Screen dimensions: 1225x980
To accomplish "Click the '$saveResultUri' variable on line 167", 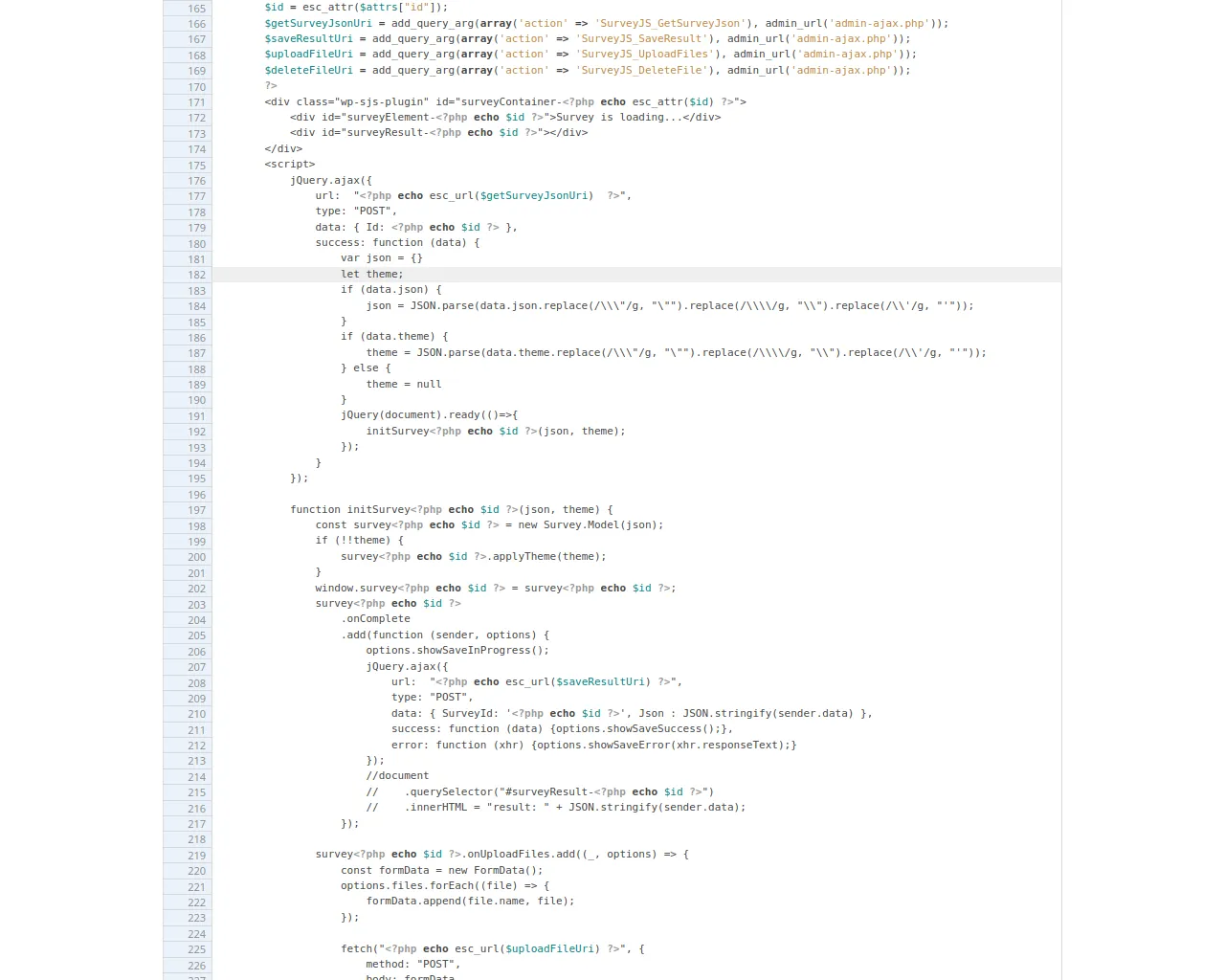I will tap(309, 39).
